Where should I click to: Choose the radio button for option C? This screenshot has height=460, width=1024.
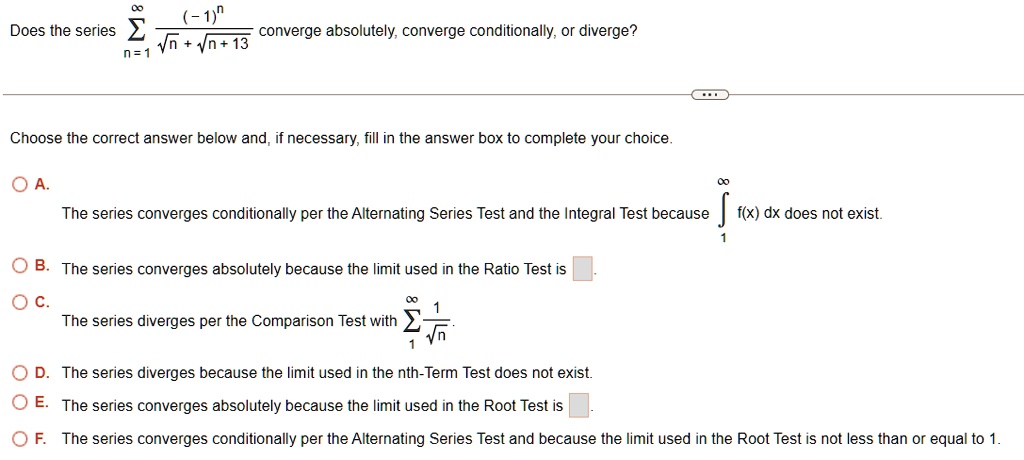pyautogui.click(x=20, y=302)
